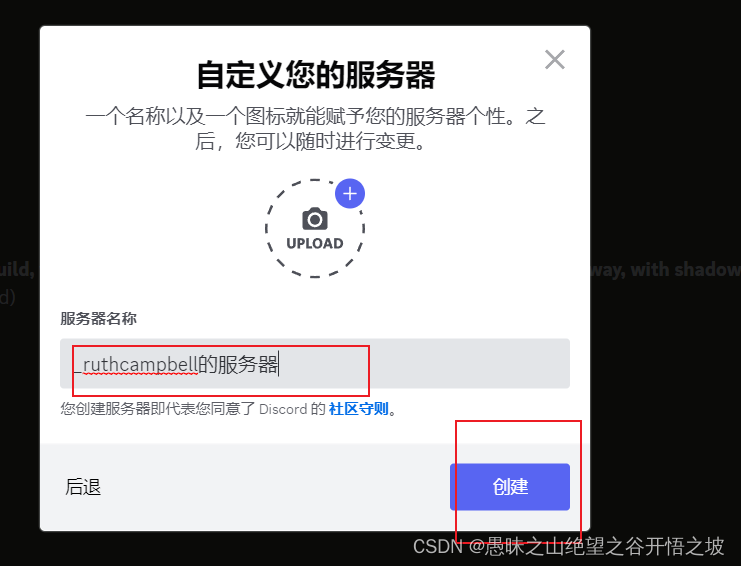
Task: Click the underlined word ruthcampbell
Action: pyautogui.click(x=140, y=365)
